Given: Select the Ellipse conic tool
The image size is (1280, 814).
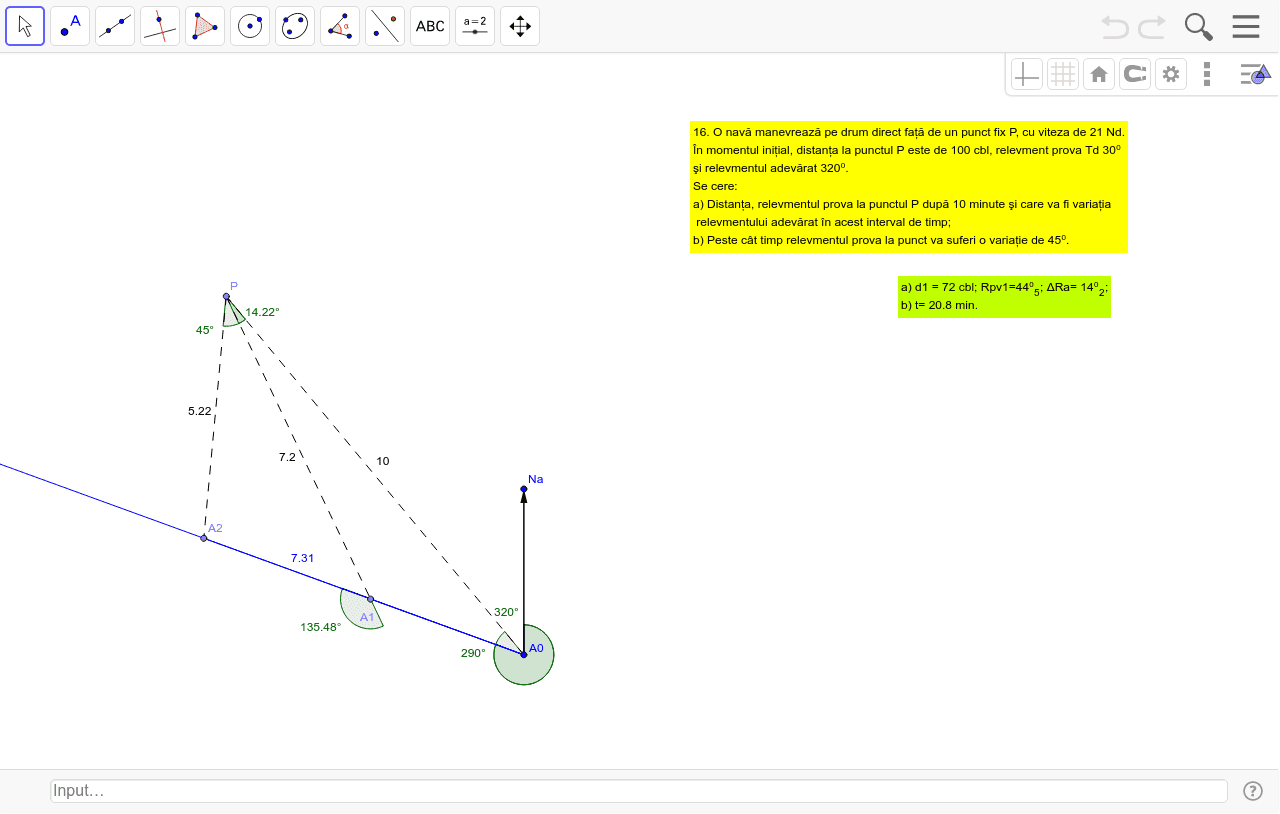Looking at the screenshot, I should [x=295, y=26].
